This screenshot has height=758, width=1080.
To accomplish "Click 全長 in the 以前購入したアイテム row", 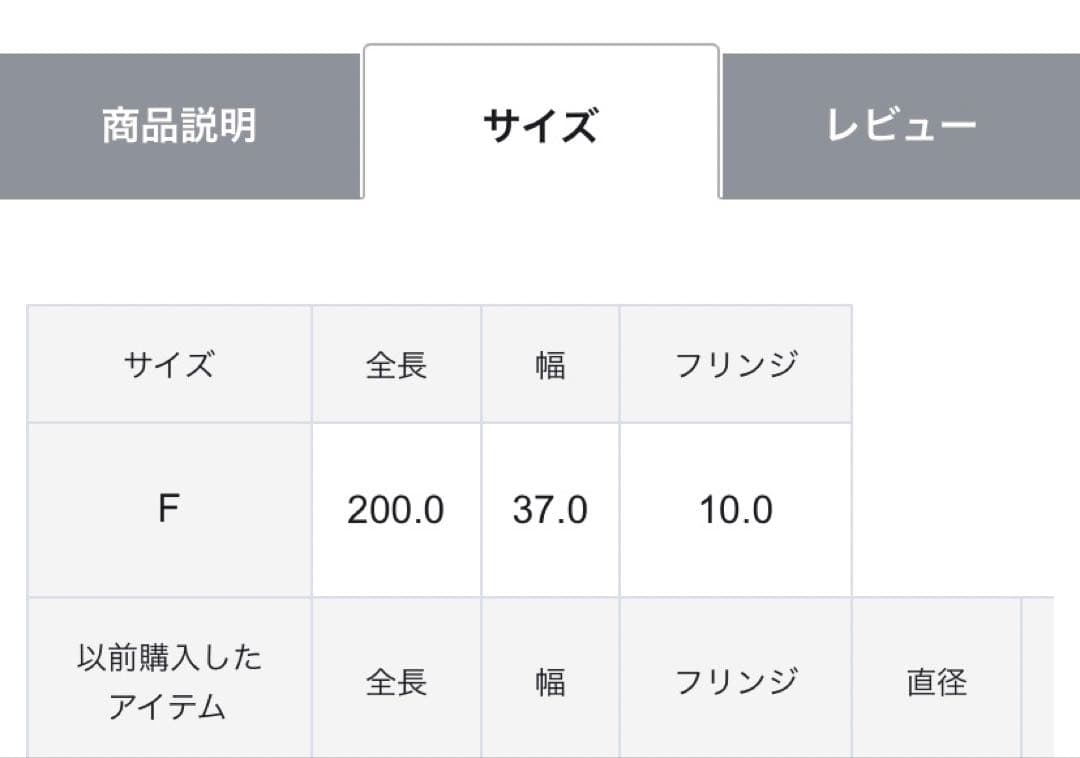I will tap(396, 682).
